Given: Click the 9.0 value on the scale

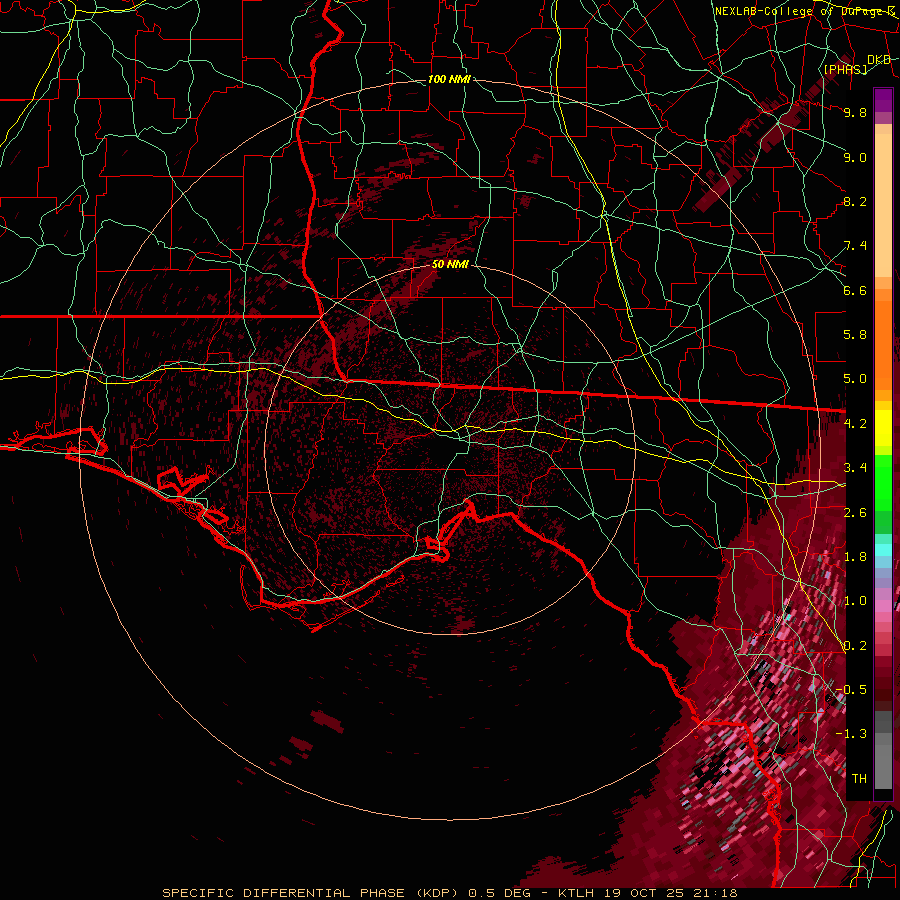Looking at the screenshot, I should (x=855, y=157).
